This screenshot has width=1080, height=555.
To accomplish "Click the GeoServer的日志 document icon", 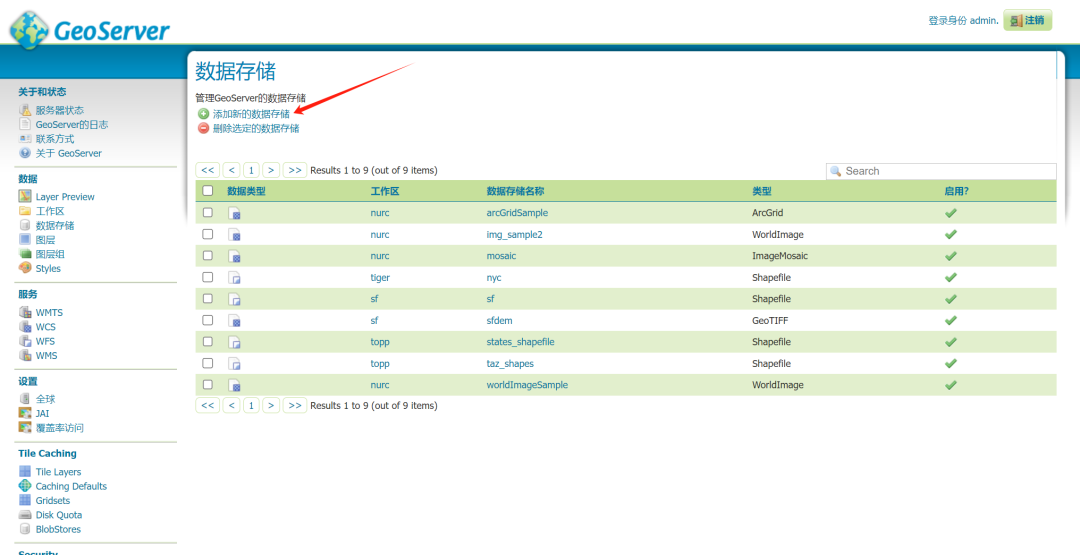I will [x=25, y=125].
